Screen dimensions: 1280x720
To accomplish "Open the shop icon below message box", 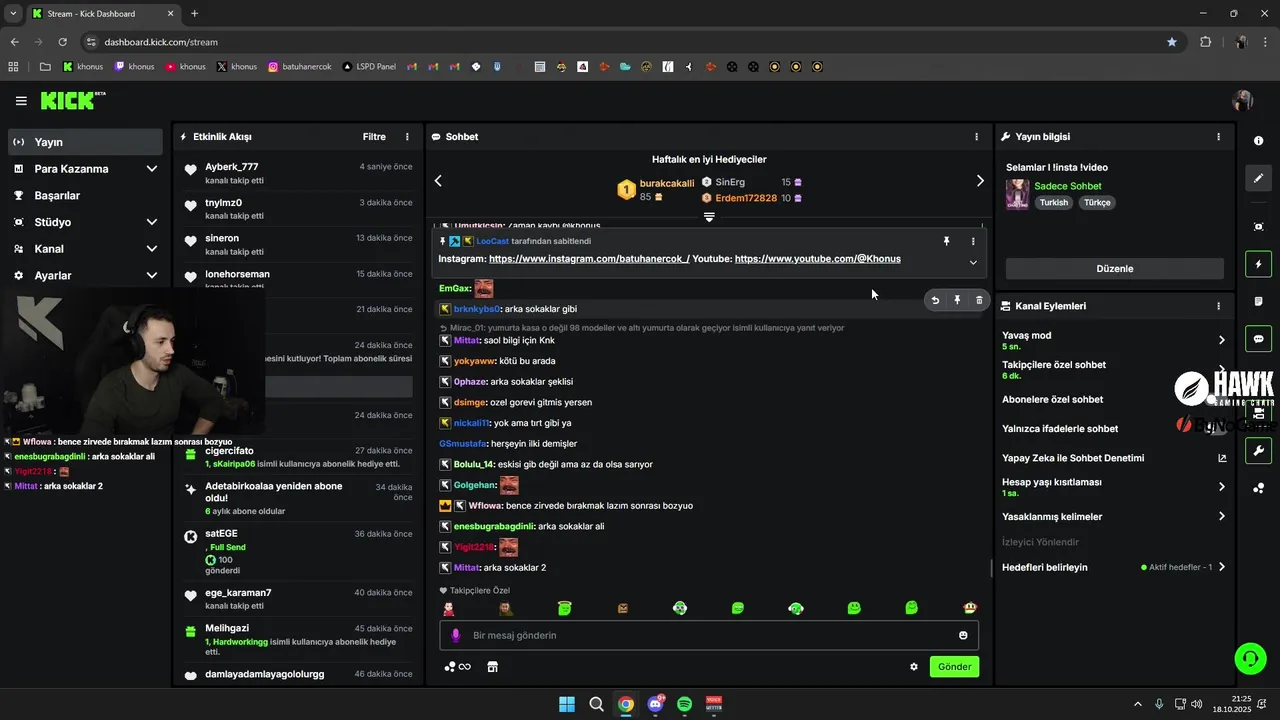I will [x=492, y=667].
